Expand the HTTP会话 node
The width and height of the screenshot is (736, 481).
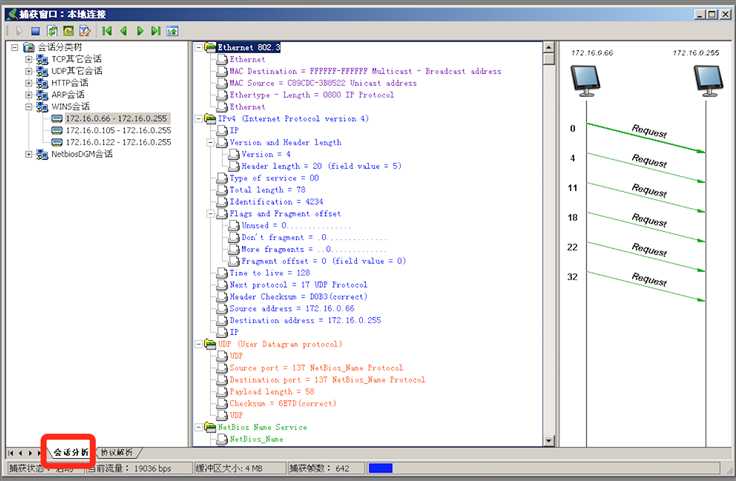[x=29, y=83]
